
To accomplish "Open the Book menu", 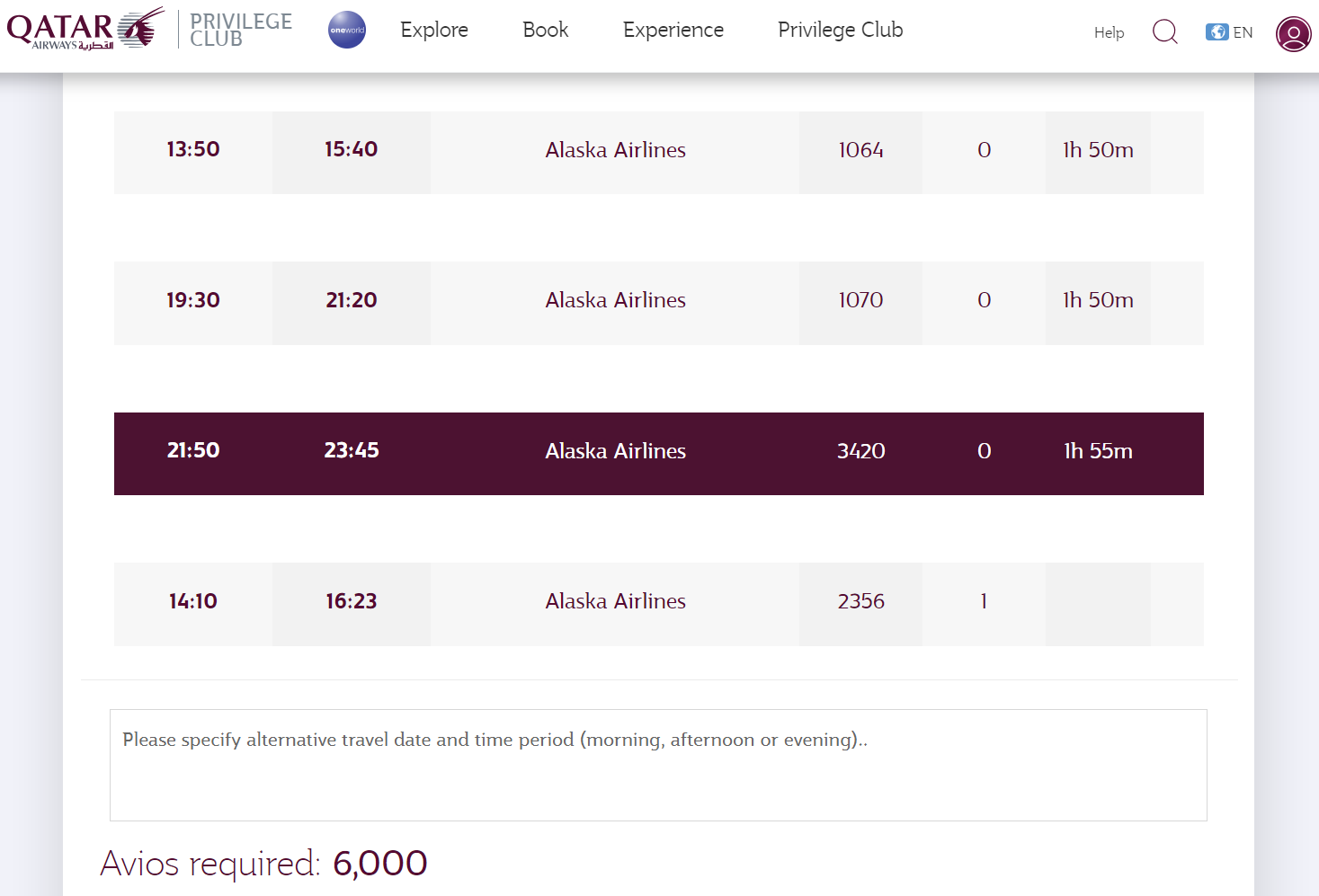I will coord(546,30).
